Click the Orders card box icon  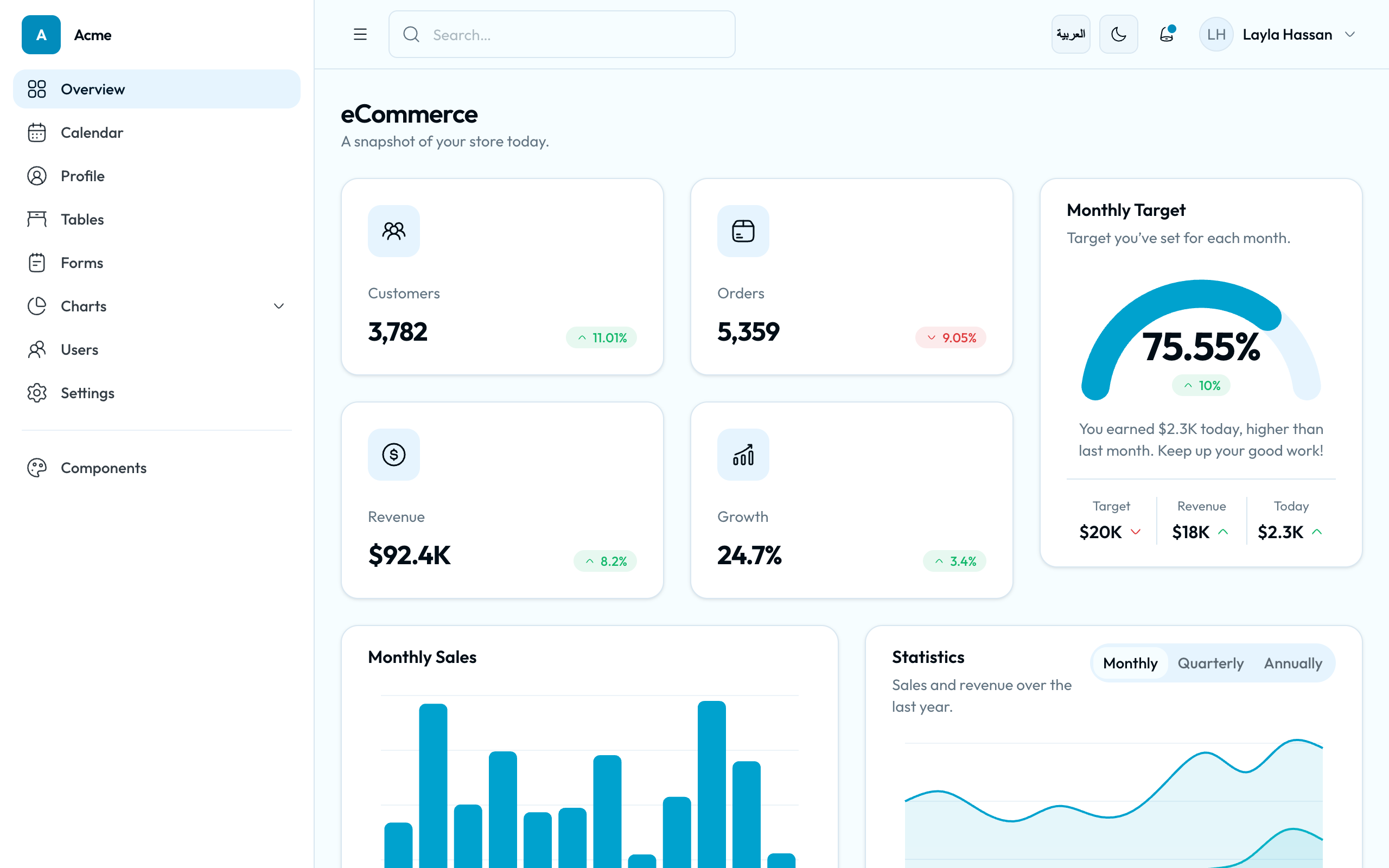point(743,231)
